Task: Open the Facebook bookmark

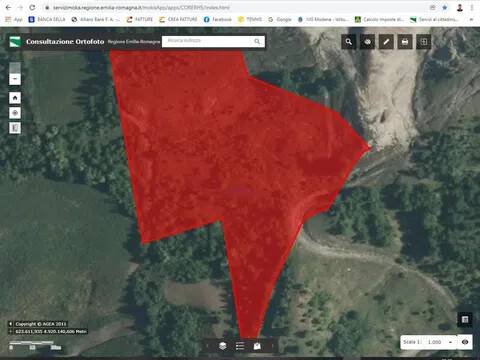Action: pyautogui.click(x=218, y=19)
